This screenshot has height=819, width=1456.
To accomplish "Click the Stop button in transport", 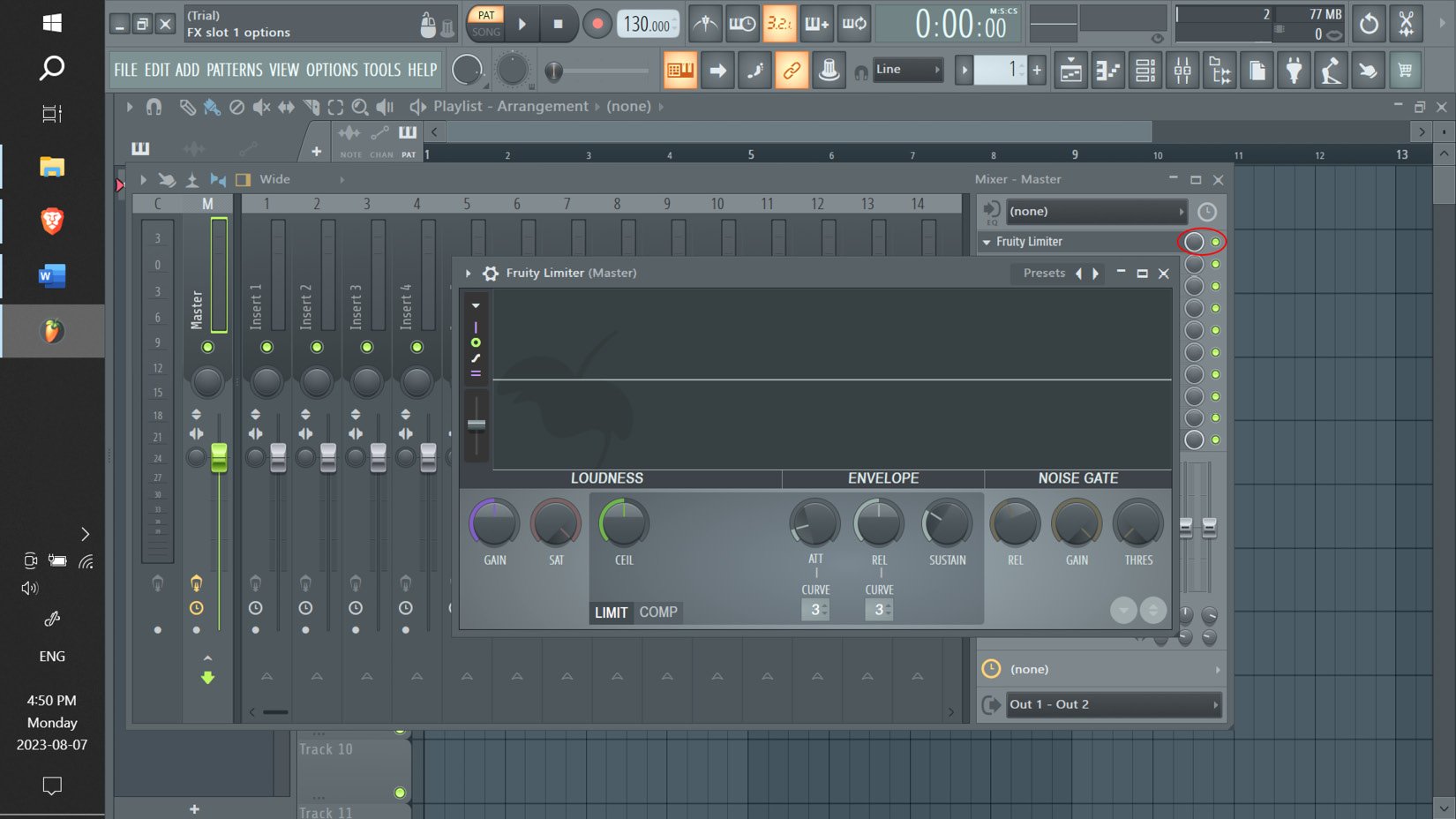I will [558, 24].
